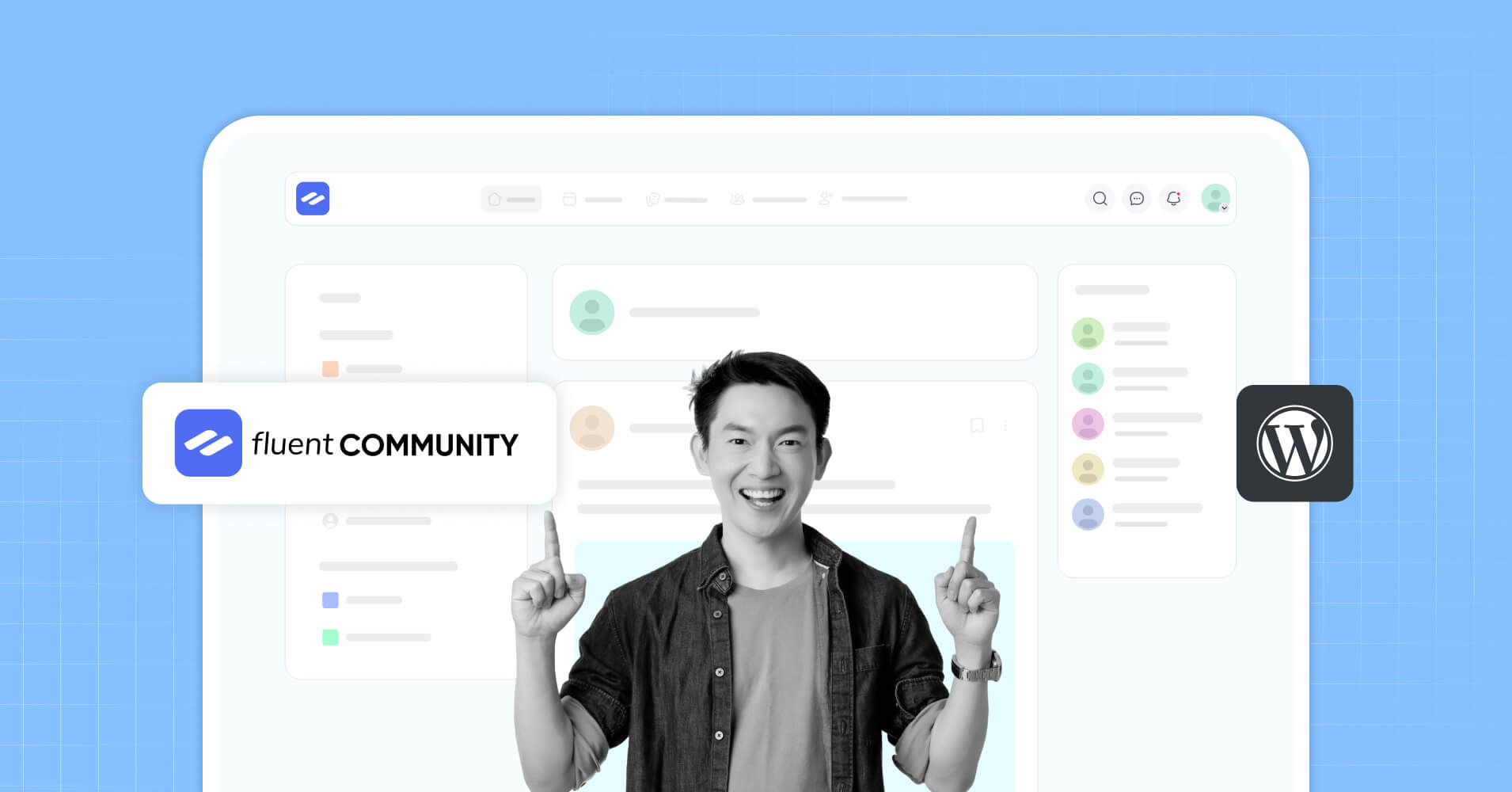This screenshot has width=1512, height=792.
Task: Select the courses stack-icon nav item
Action: point(676,200)
